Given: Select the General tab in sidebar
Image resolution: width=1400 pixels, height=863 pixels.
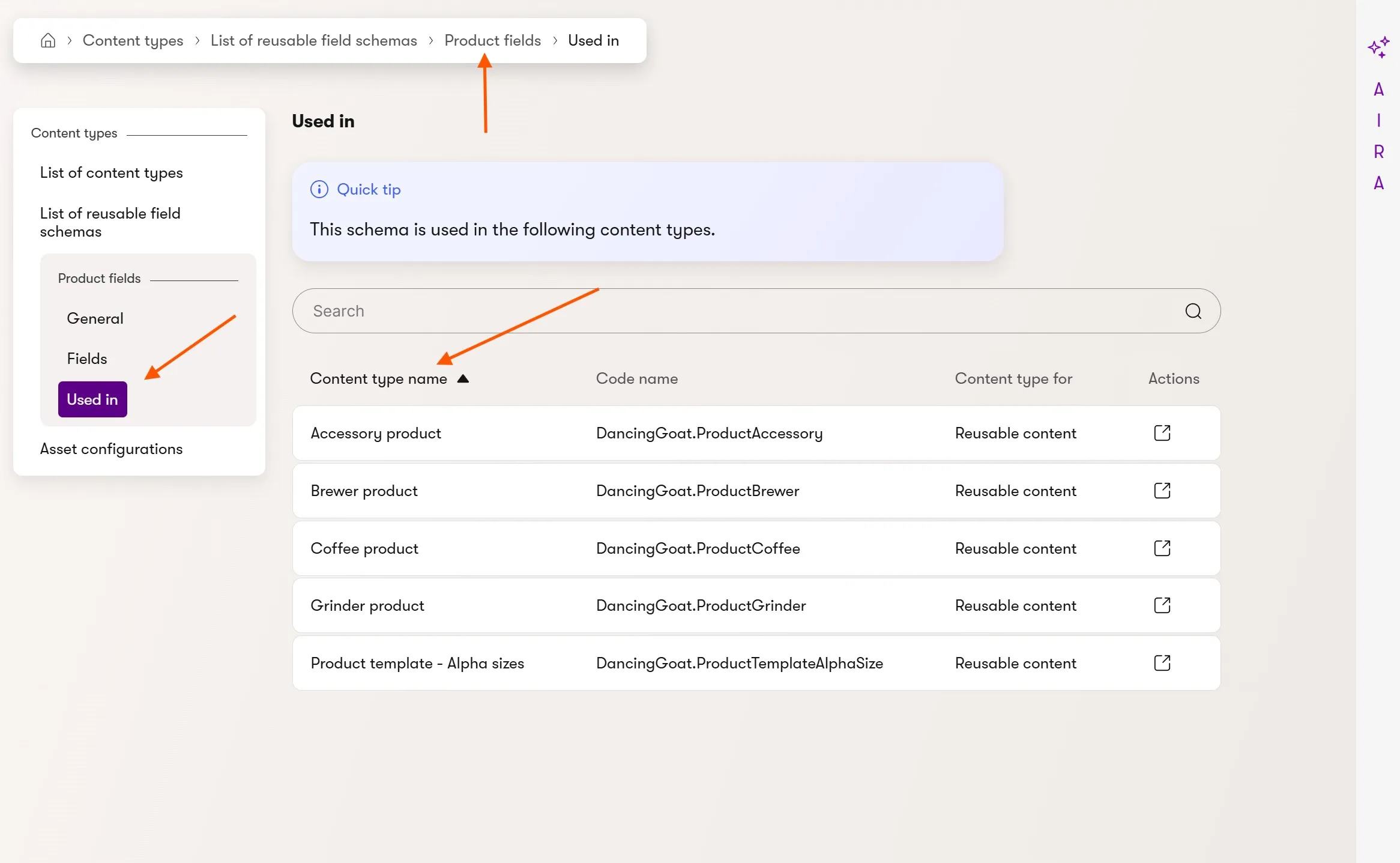Looking at the screenshot, I should pos(95,318).
